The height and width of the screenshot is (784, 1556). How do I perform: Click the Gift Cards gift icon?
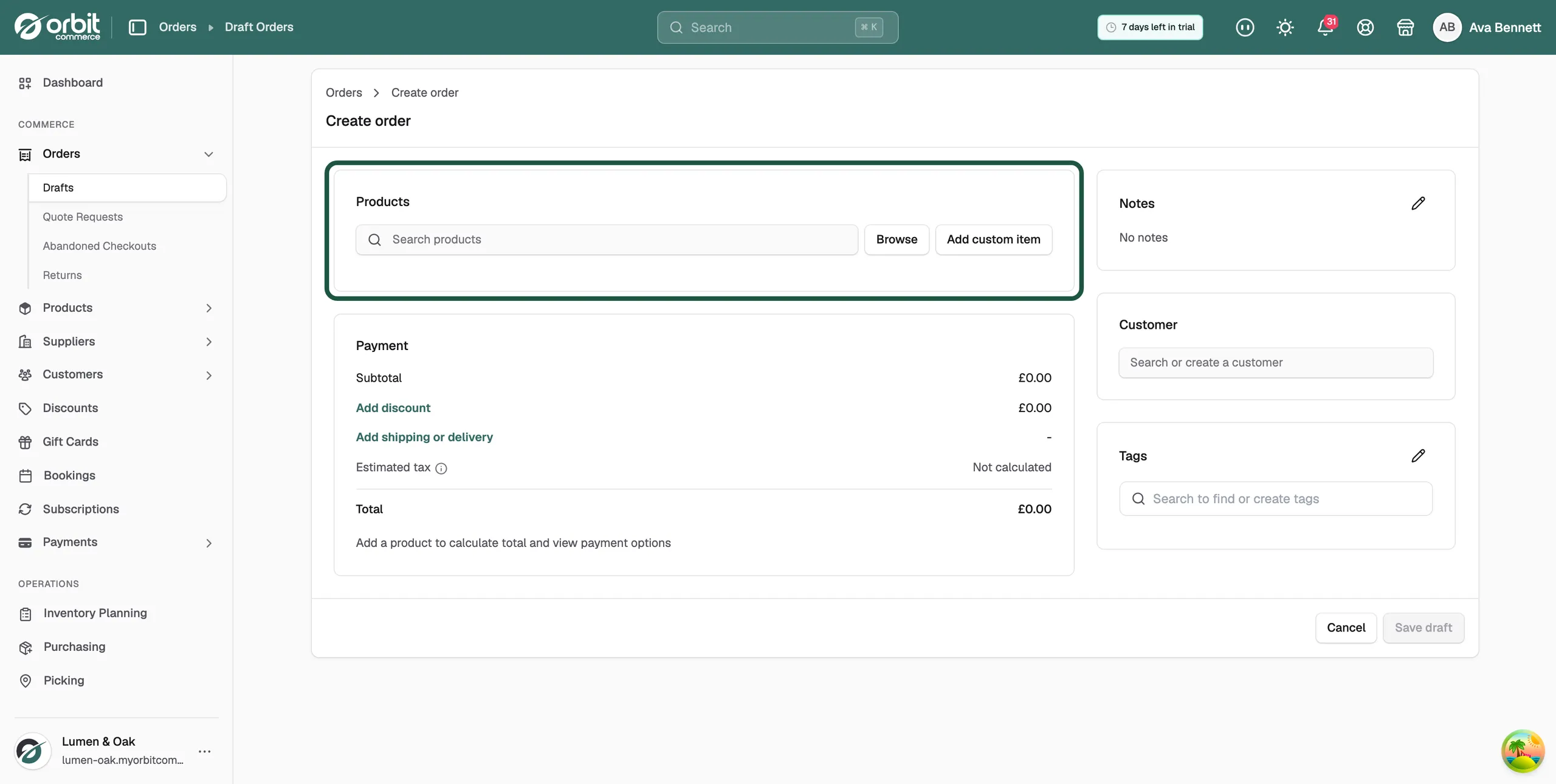coord(25,442)
